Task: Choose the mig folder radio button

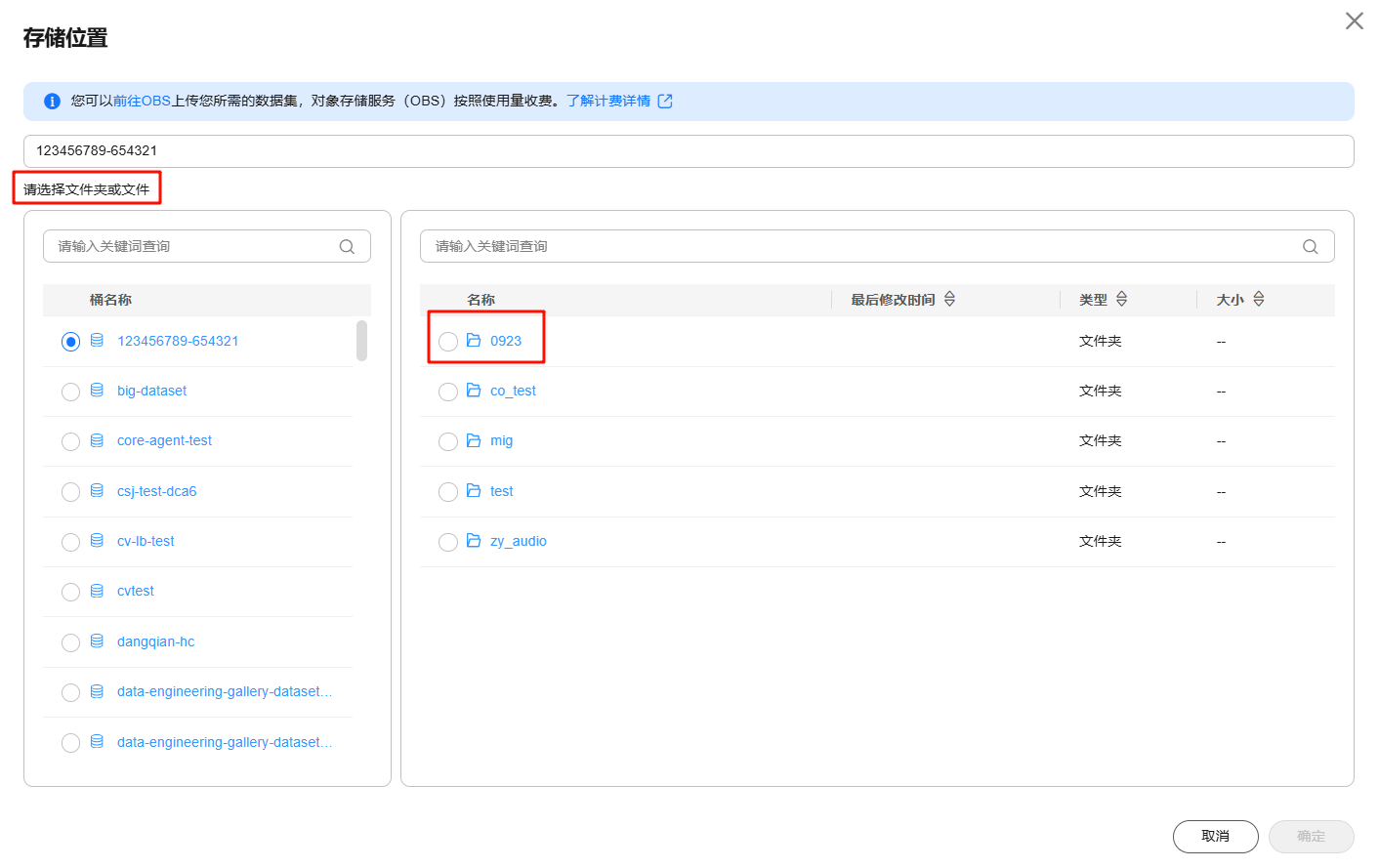Action: pyautogui.click(x=448, y=441)
